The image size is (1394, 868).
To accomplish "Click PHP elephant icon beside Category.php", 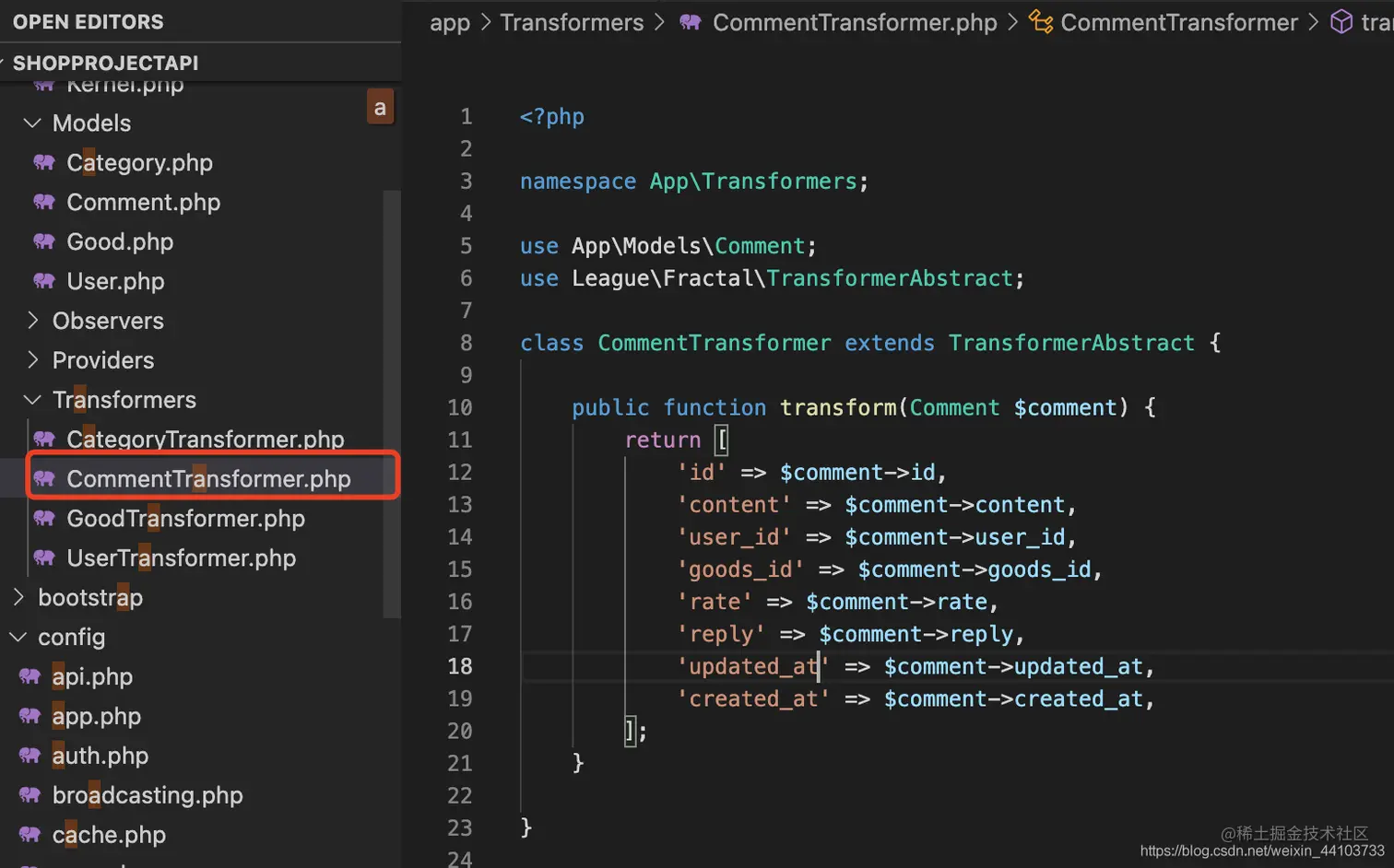I will click(44, 163).
